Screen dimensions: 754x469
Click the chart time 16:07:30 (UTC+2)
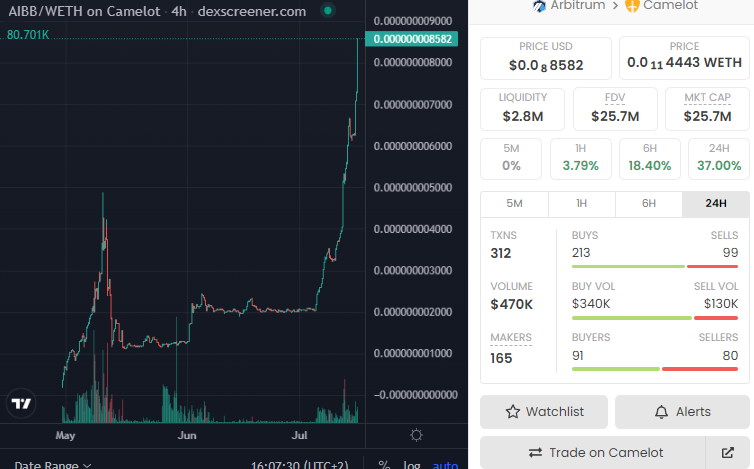(300, 465)
